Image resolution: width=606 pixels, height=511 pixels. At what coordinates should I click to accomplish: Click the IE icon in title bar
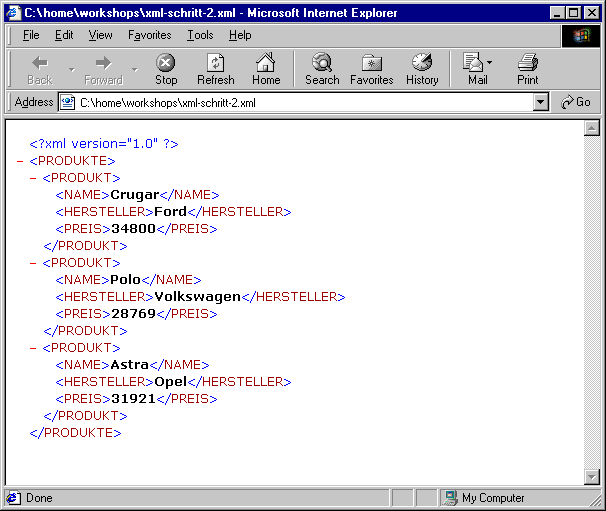click(13, 13)
